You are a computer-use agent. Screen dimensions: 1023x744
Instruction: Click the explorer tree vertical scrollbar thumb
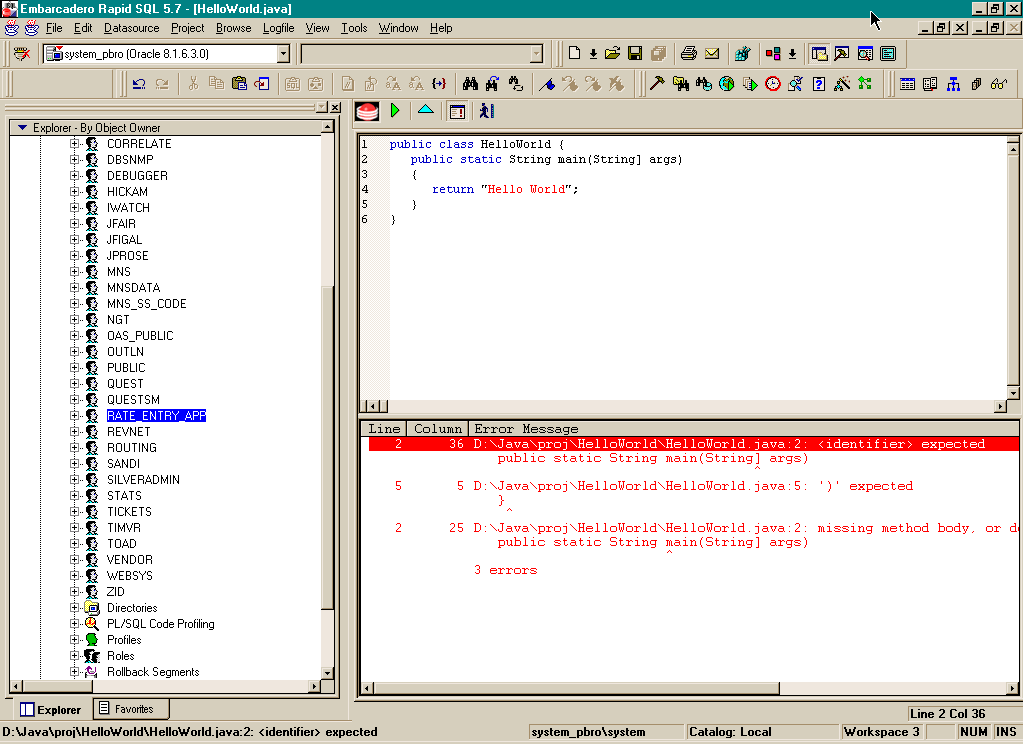click(x=328, y=447)
